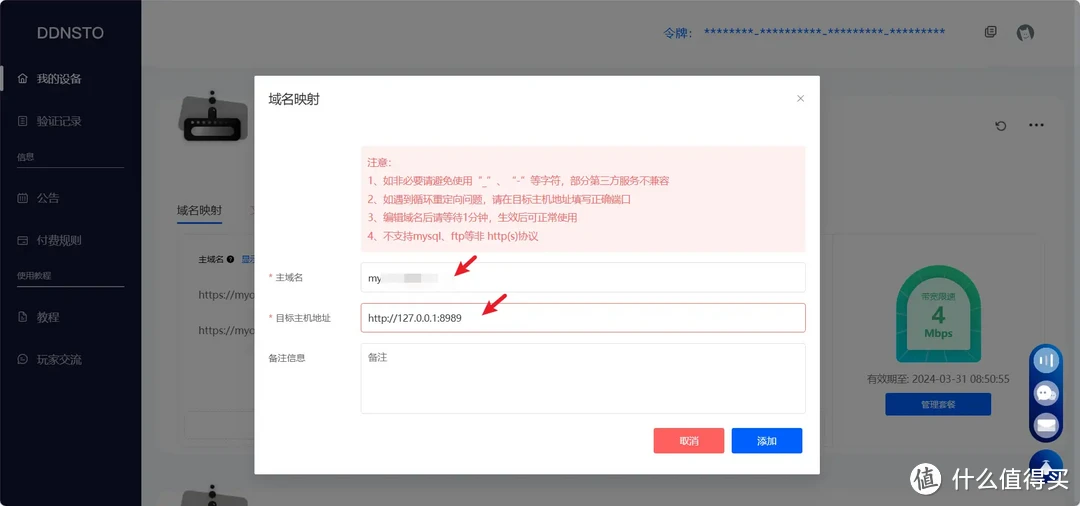
Task: Click the calendar icon beside 公告
Action: point(23,198)
